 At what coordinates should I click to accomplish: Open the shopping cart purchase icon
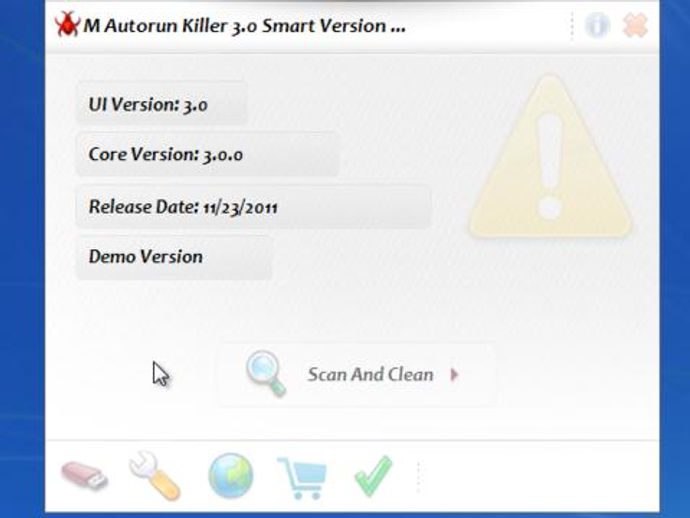click(x=302, y=478)
